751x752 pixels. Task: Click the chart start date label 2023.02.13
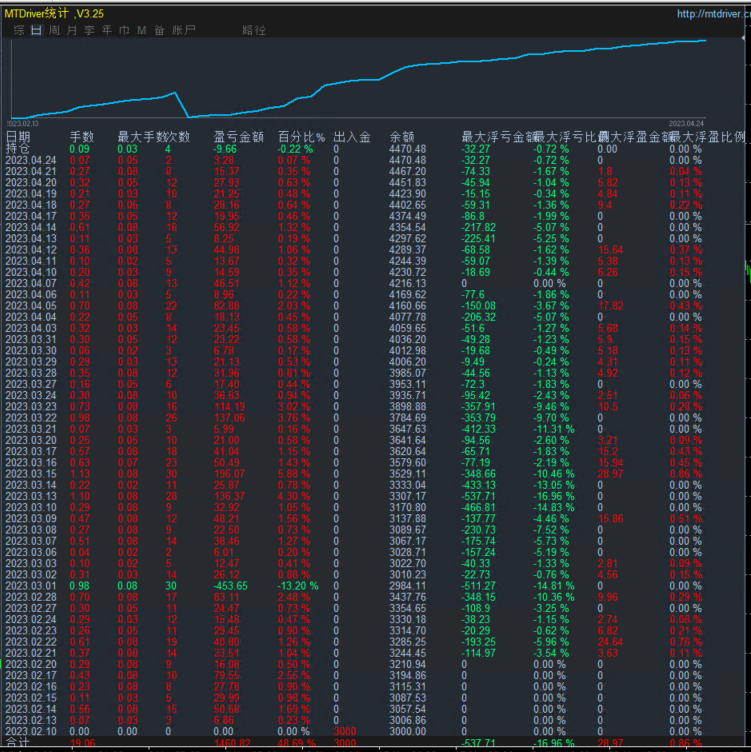pyautogui.click(x=23, y=124)
